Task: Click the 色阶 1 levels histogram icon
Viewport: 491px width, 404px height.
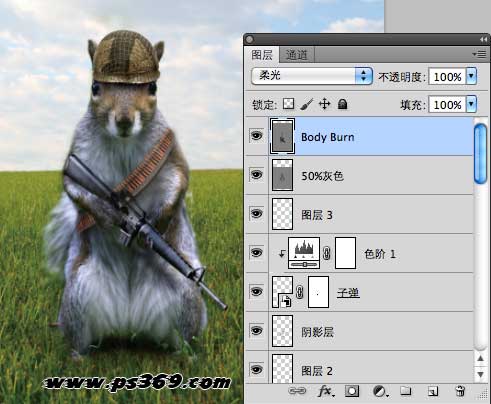Action: coord(304,253)
